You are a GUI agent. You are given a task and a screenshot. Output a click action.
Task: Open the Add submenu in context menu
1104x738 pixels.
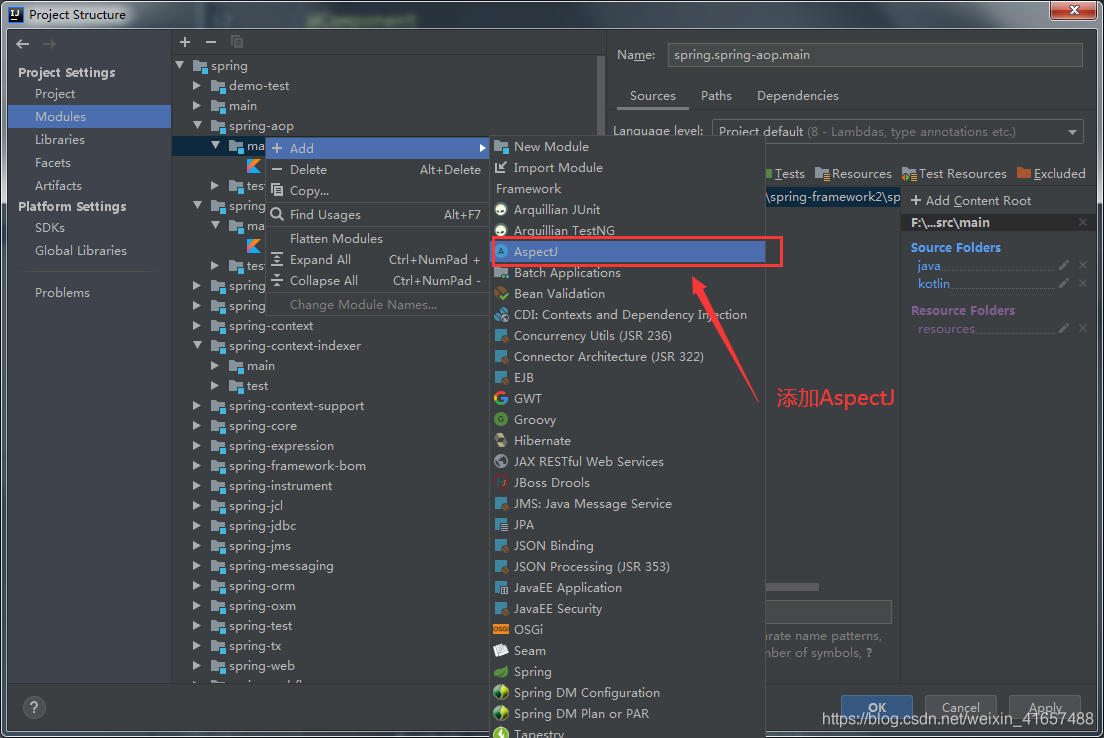[378, 148]
